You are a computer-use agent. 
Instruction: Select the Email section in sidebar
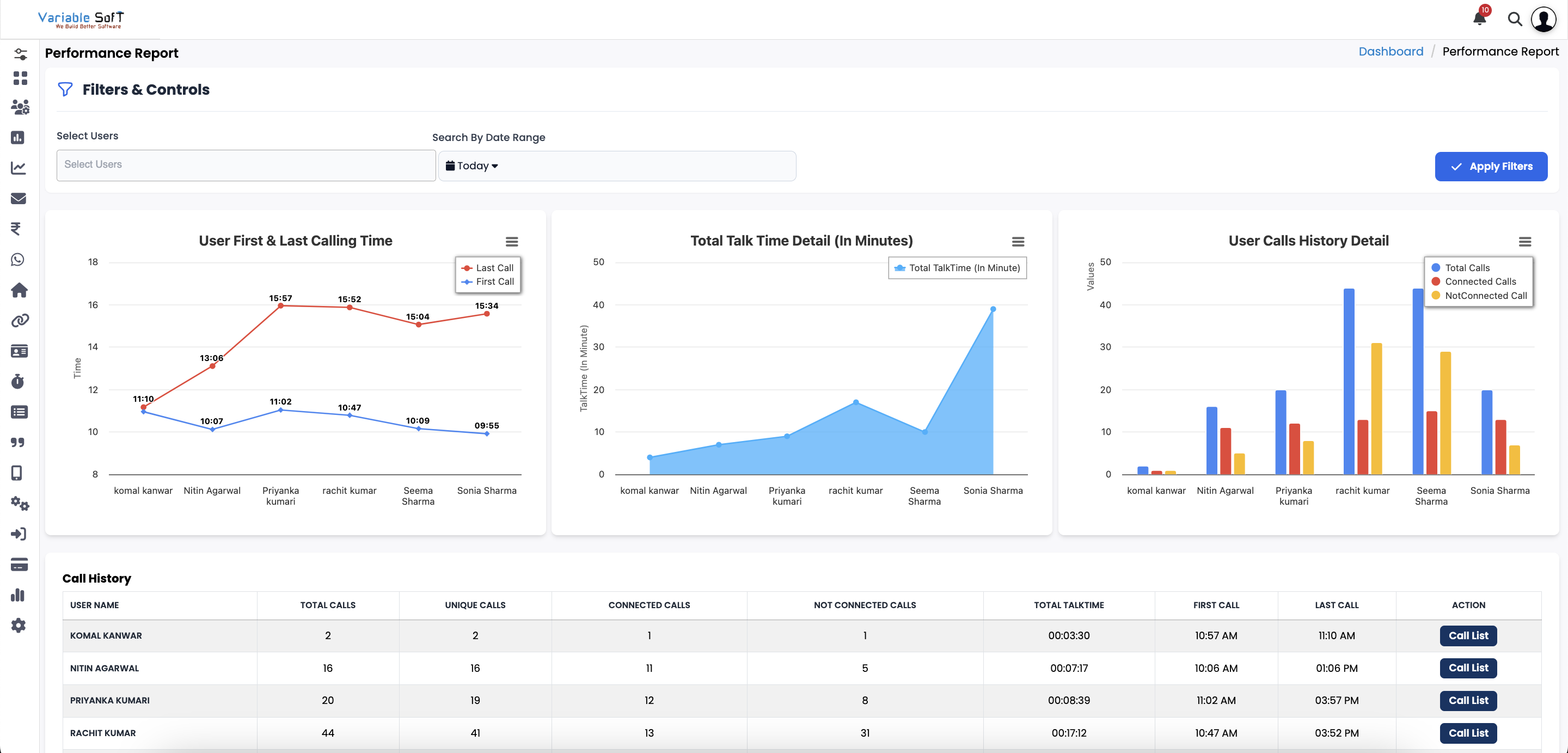(x=19, y=198)
